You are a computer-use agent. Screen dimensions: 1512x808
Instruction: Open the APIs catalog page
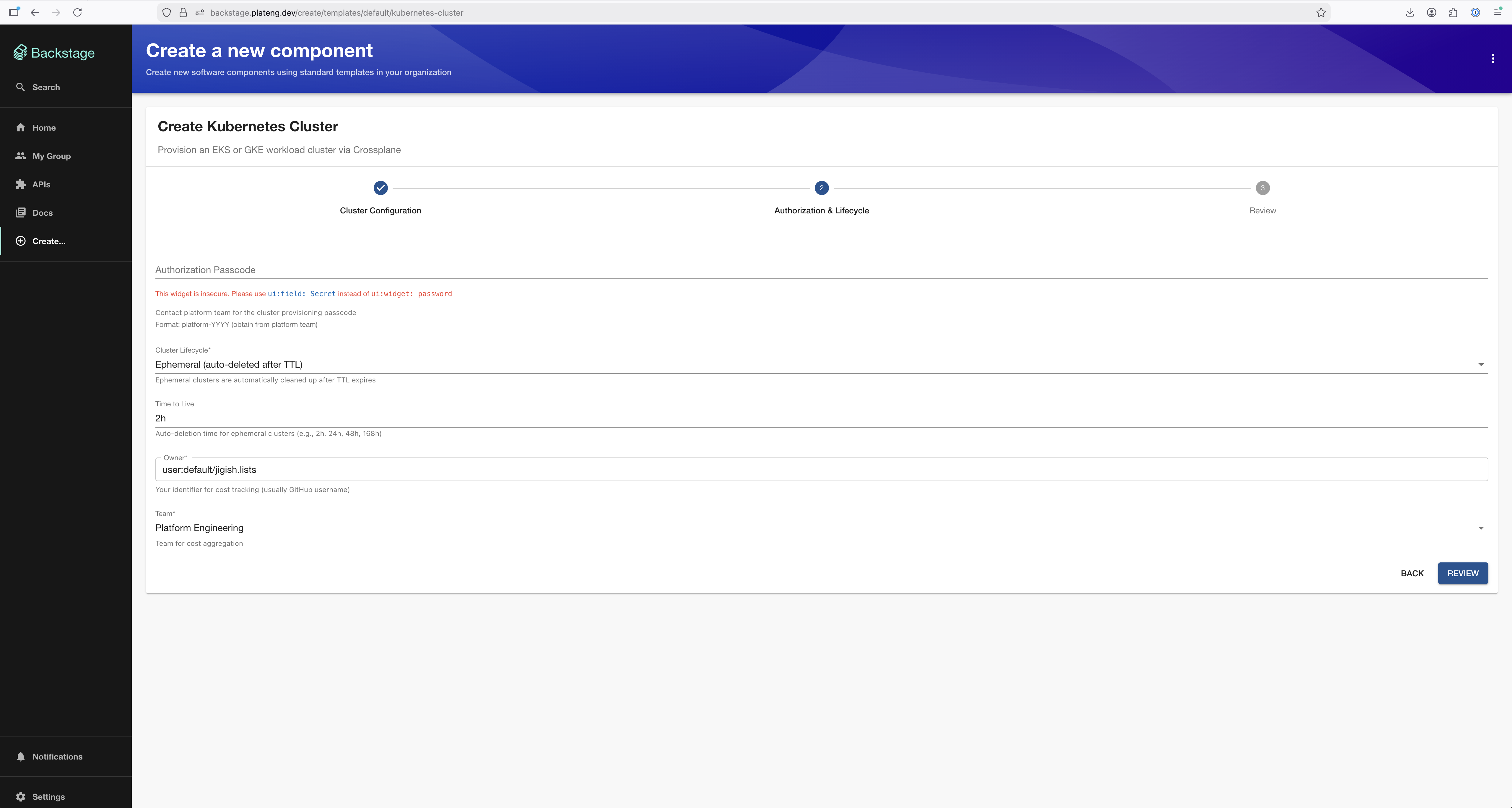pos(42,184)
